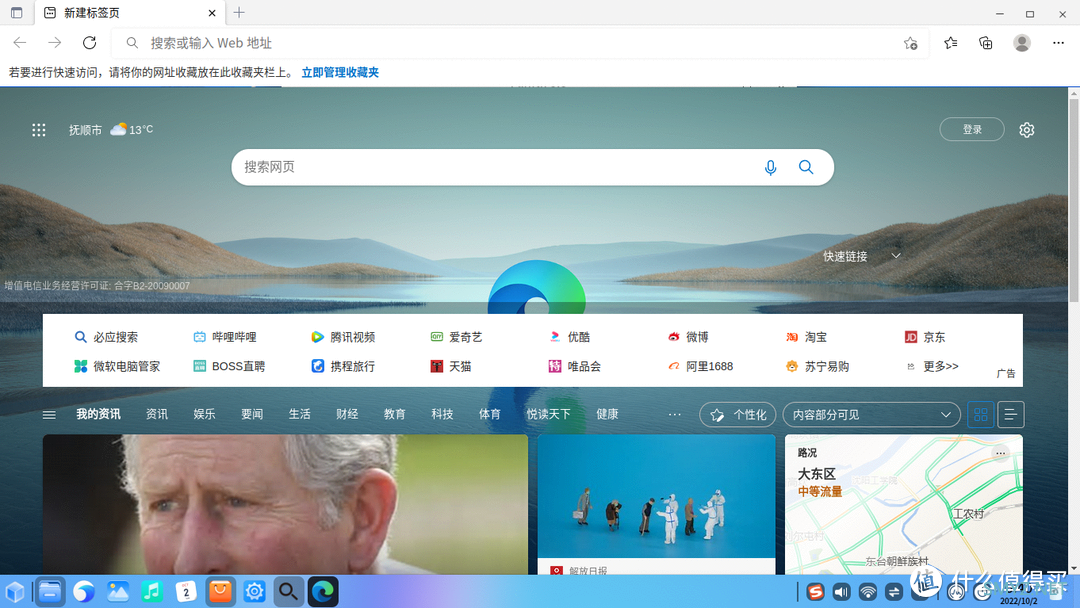
Task: Click the volume speaker tray icon
Action: 842,591
